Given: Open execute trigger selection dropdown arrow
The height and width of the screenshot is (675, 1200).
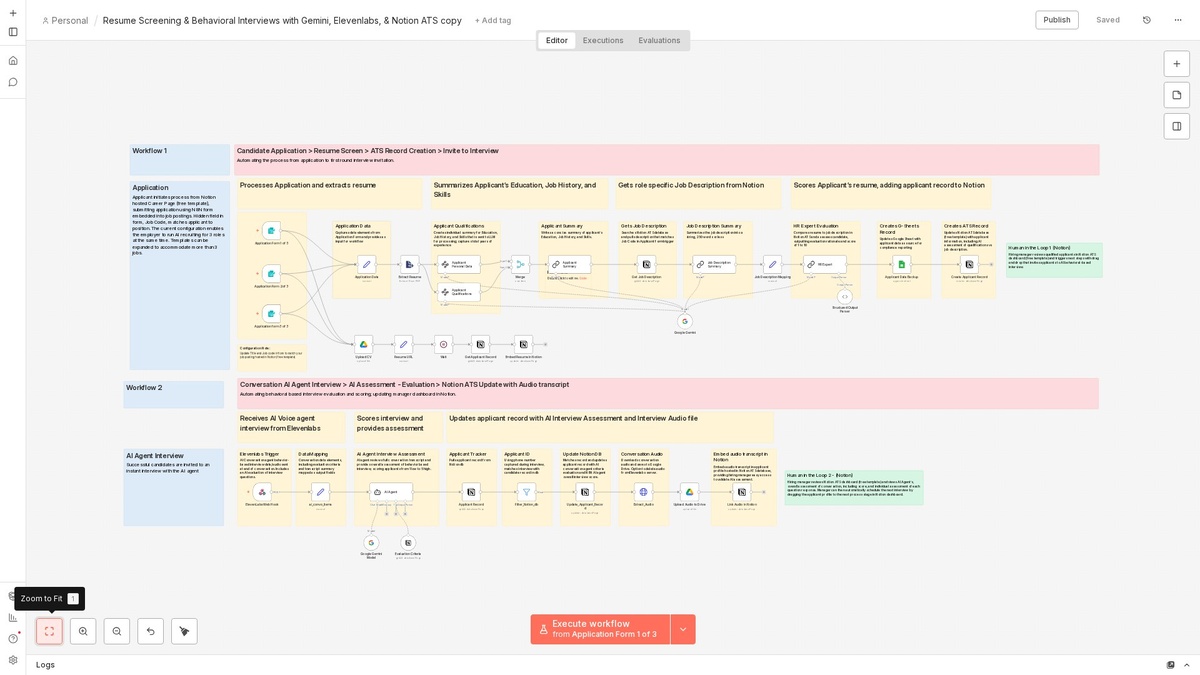Looking at the screenshot, I should click(x=683, y=629).
